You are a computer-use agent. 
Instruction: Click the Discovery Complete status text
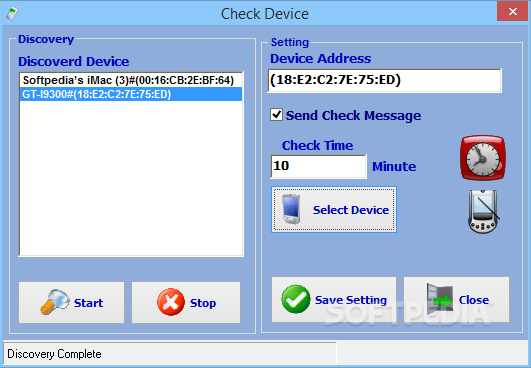point(54,354)
